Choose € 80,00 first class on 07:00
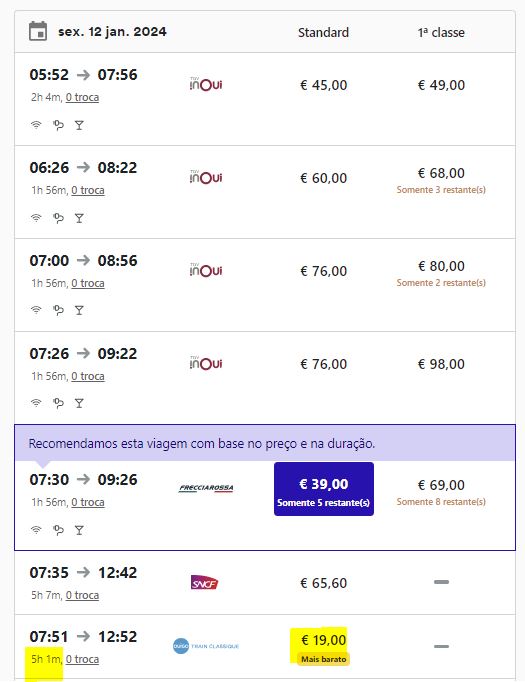The image size is (525, 682). coord(441,266)
